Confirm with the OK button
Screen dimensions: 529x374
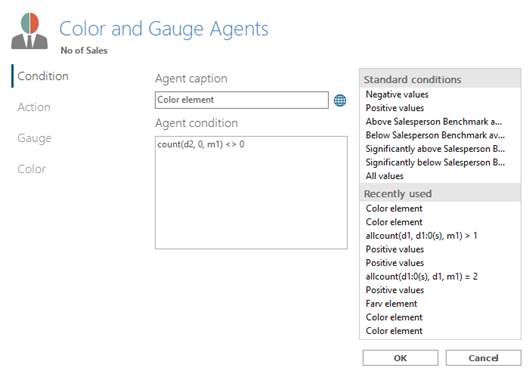coord(400,358)
